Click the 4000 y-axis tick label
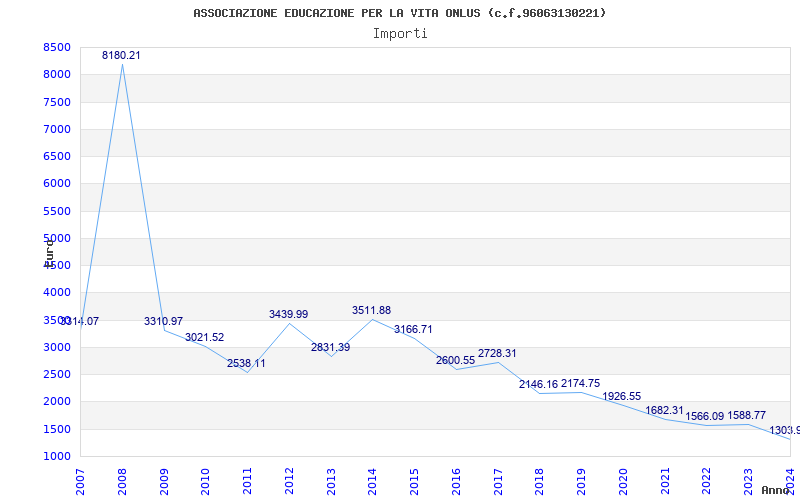This screenshot has width=800, height=500. click(x=57, y=292)
